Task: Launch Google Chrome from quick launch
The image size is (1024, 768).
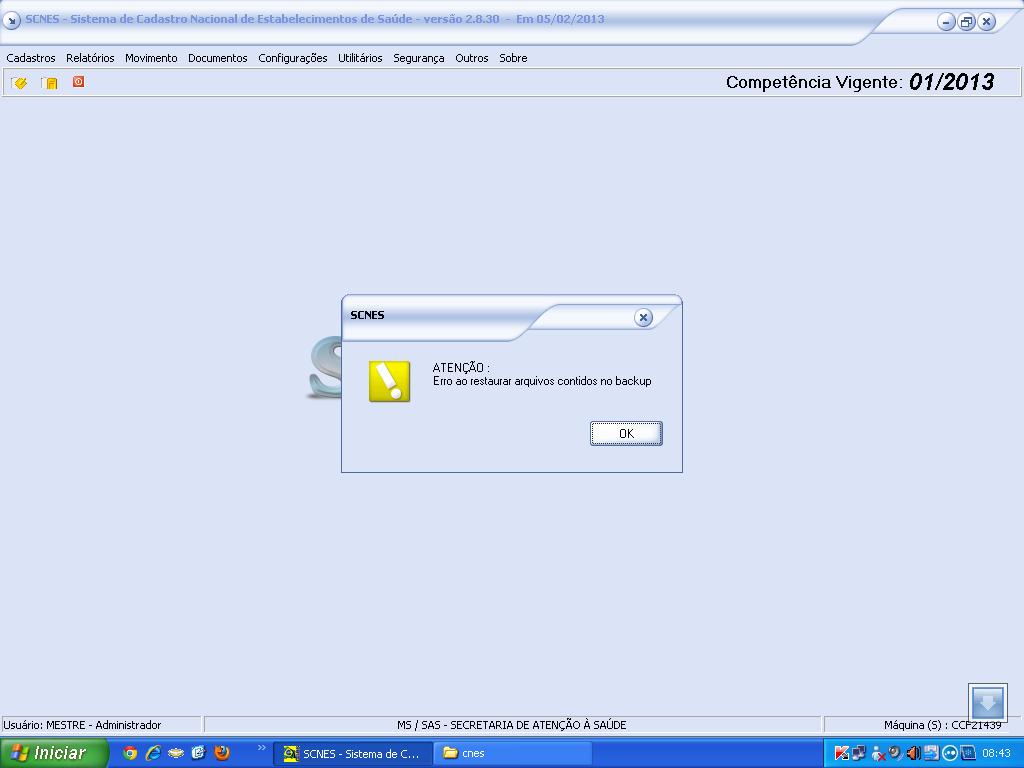Action: point(130,753)
